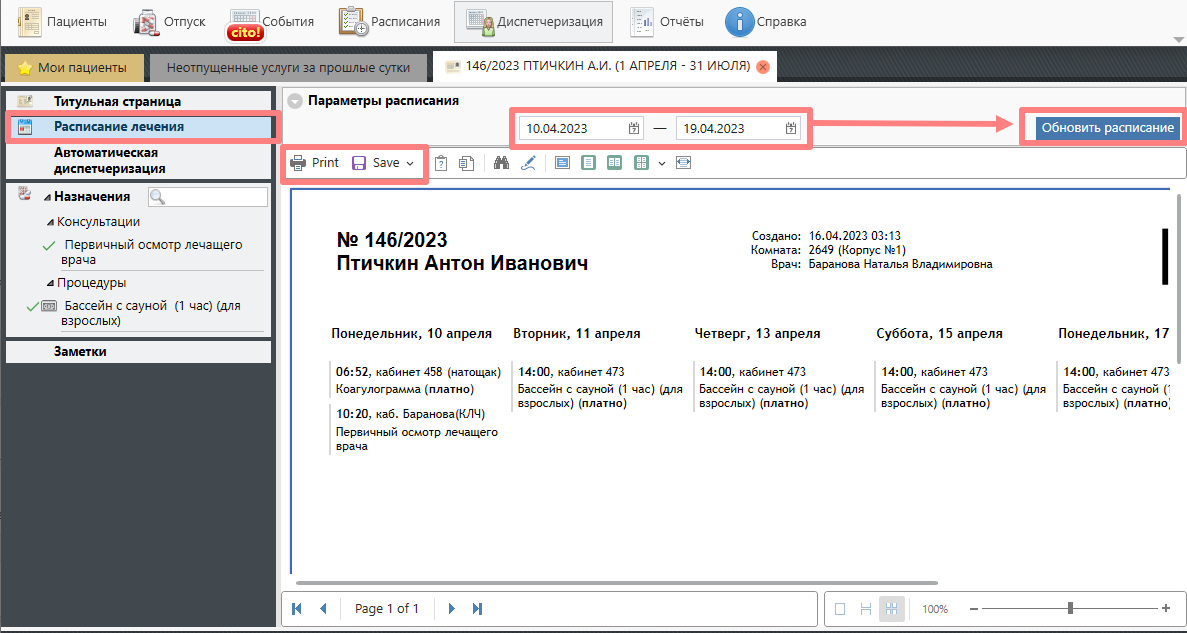Switch to two-page view icon
1187x633 pixels.
pos(615,163)
